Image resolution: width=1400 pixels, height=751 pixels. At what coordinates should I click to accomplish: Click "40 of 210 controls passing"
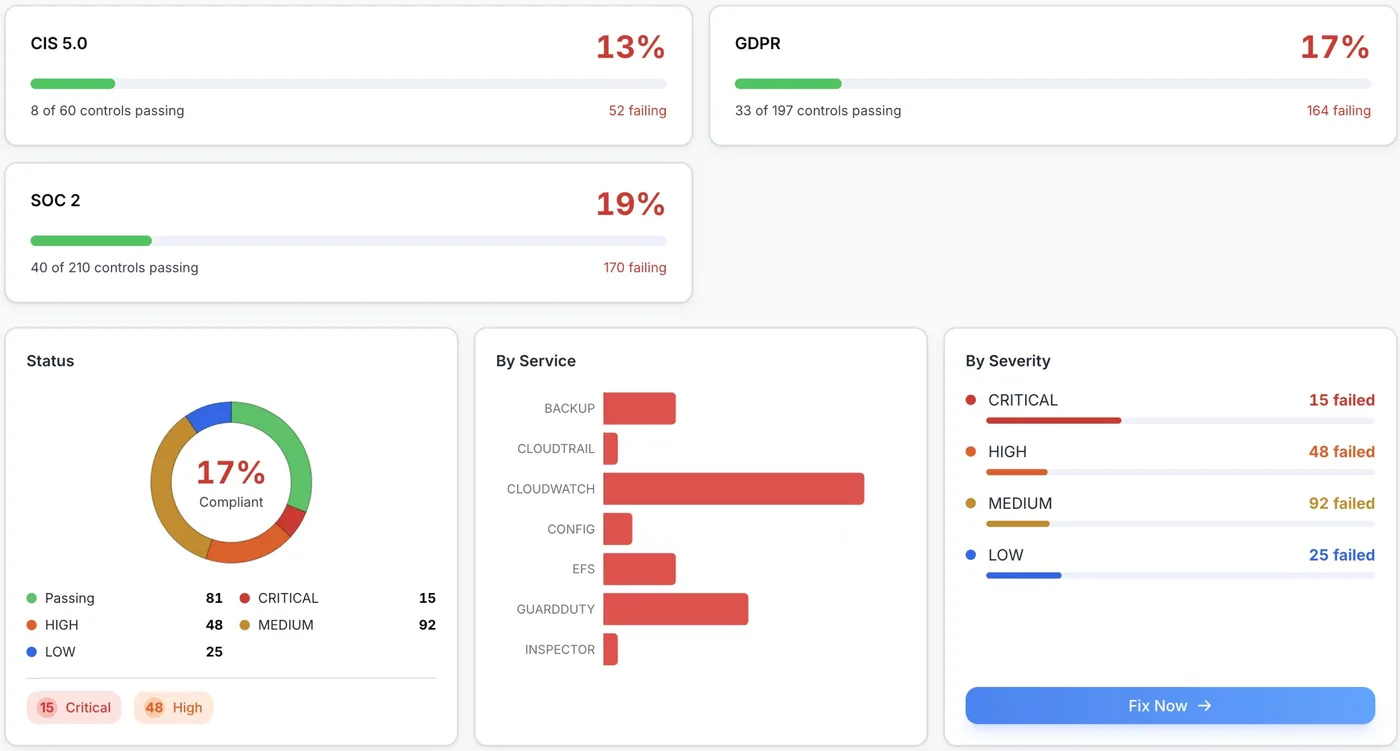[115, 268]
